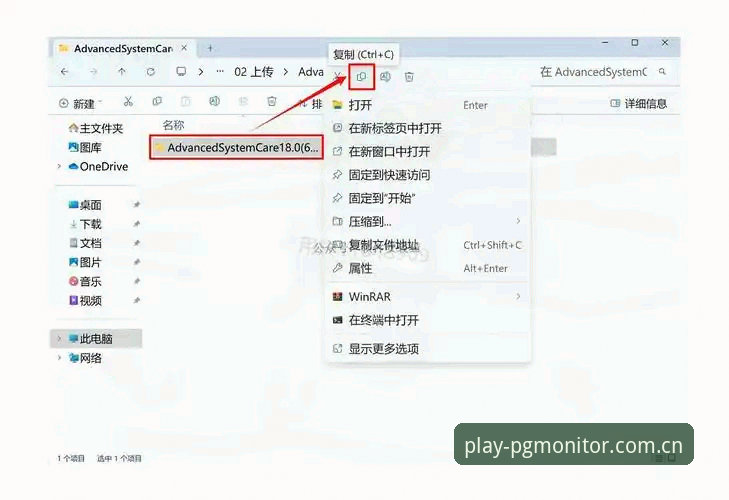Select 在终端中打开
729x500 pixels.
[x=428, y=320]
